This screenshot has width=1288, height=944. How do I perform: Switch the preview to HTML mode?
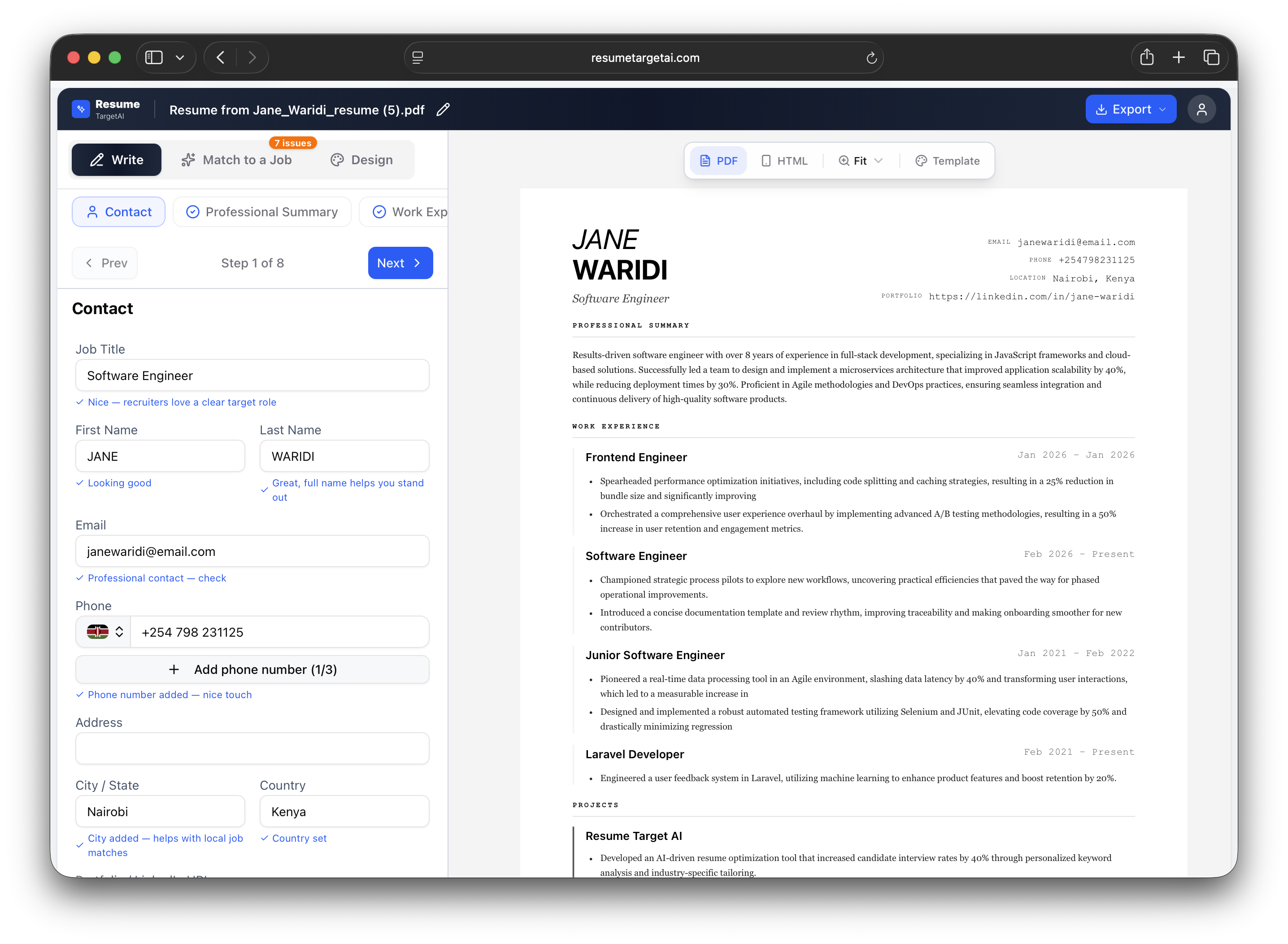tap(784, 161)
